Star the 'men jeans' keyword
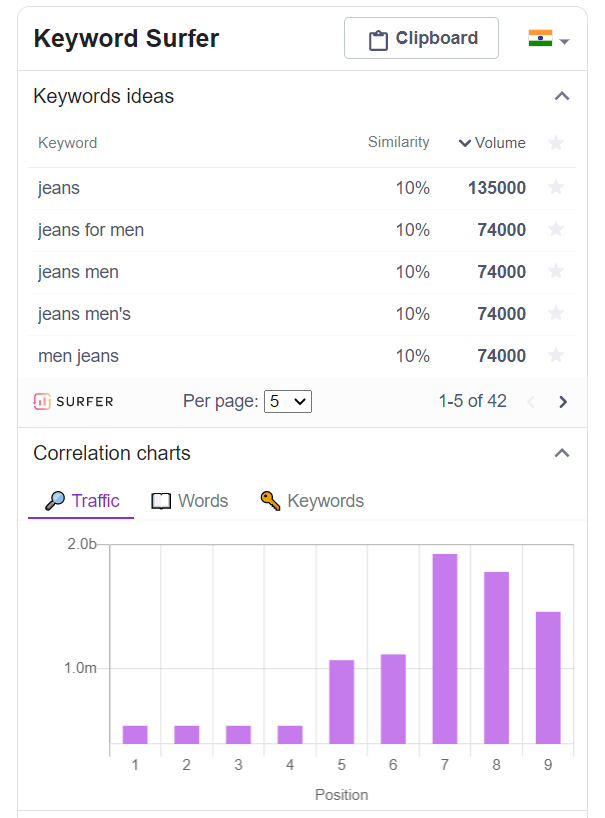Screen dimensions: 605x818 [x=556, y=355]
